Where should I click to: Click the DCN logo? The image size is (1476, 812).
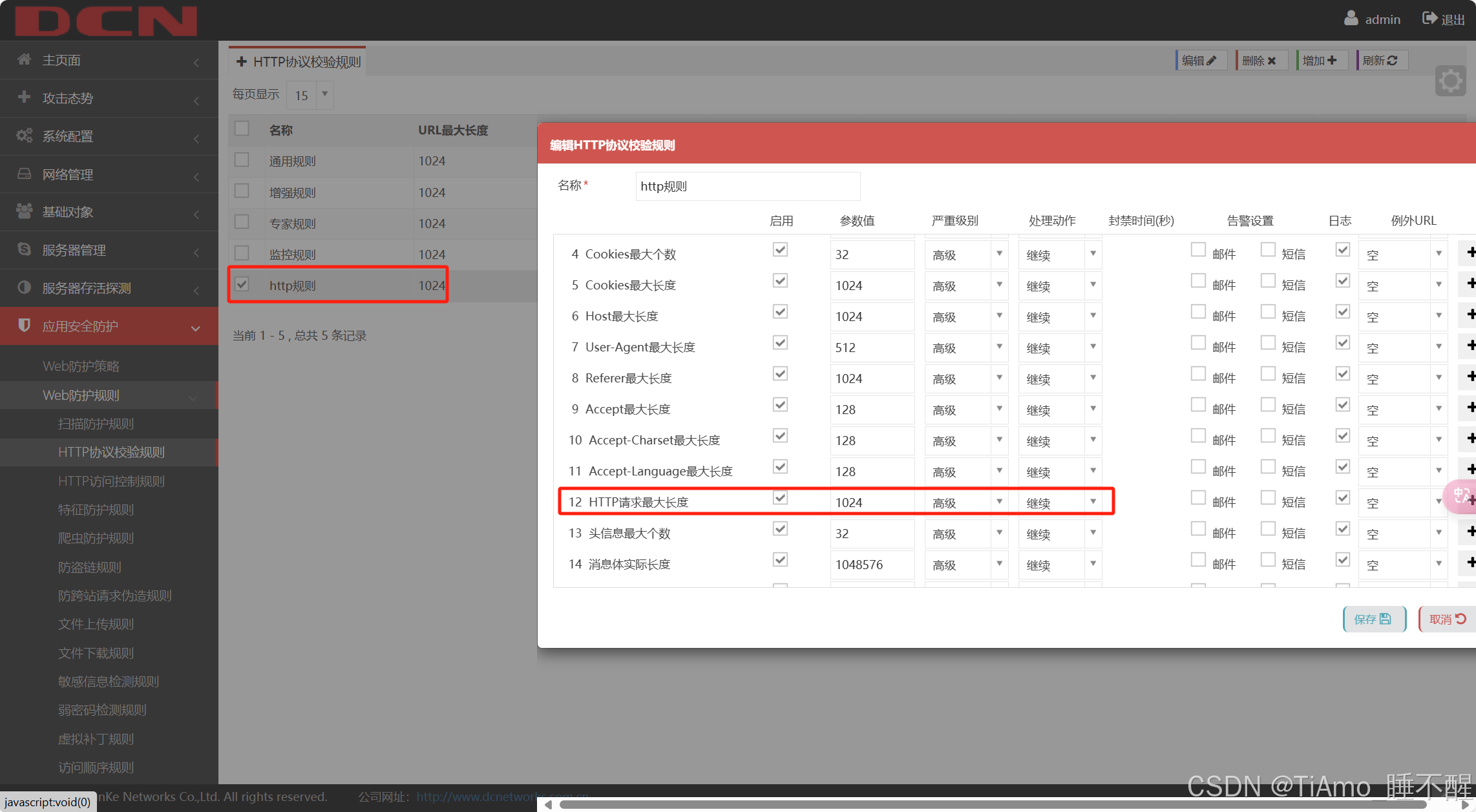[x=106, y=21]
